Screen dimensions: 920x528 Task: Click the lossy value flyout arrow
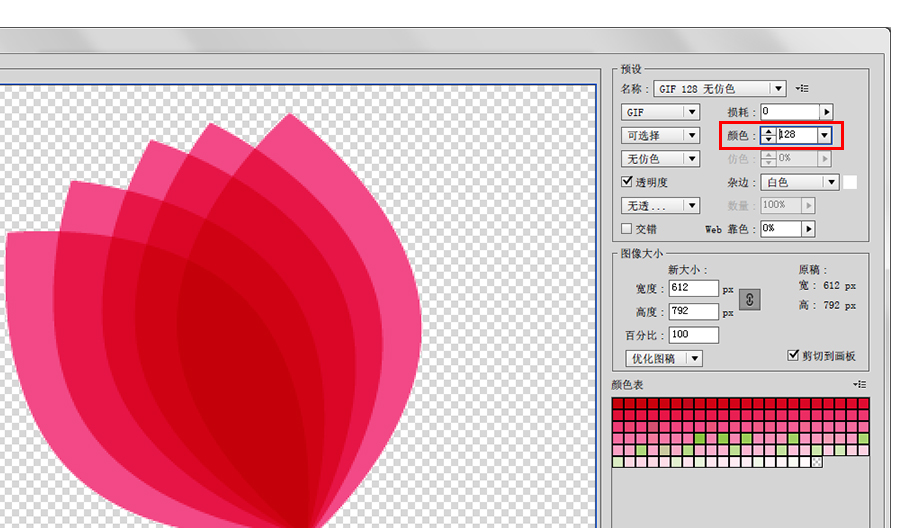click(x=827, y=112)
